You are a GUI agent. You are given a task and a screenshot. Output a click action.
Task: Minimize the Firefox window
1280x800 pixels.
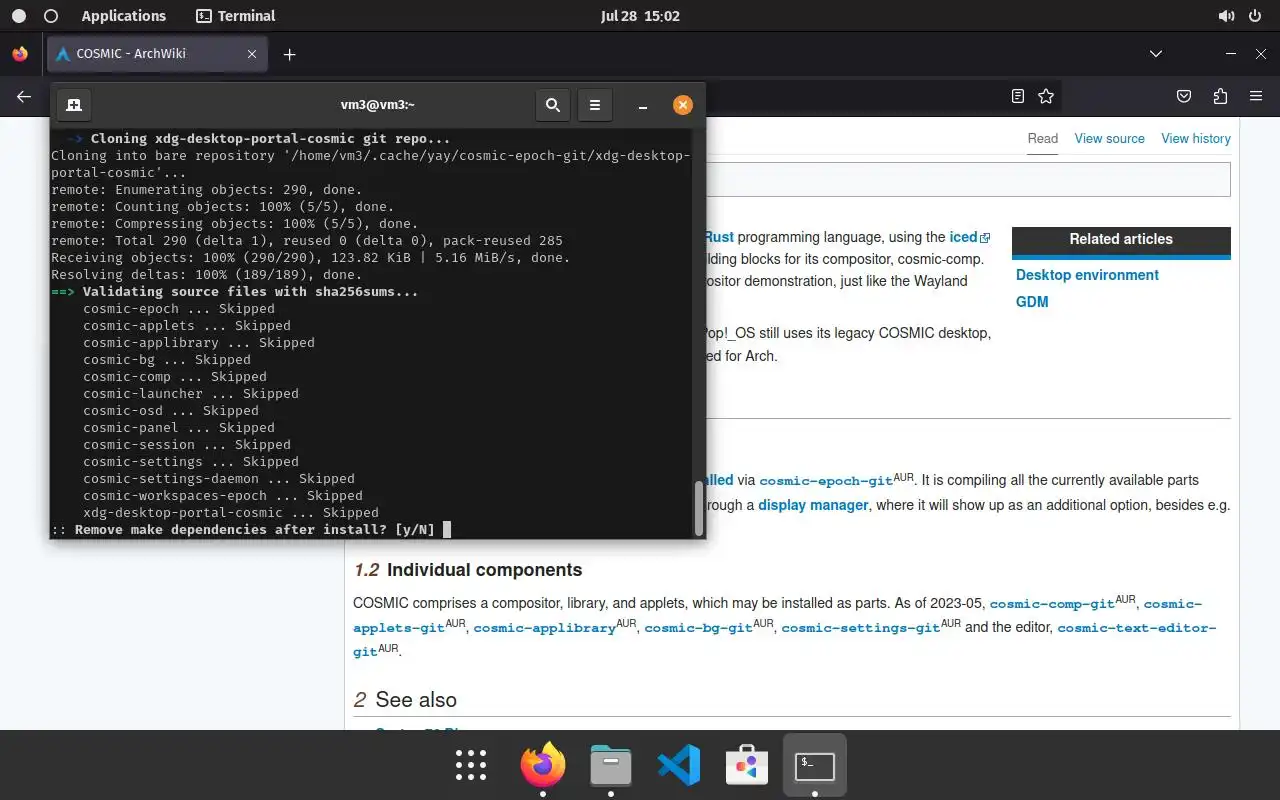(1231, 54)
